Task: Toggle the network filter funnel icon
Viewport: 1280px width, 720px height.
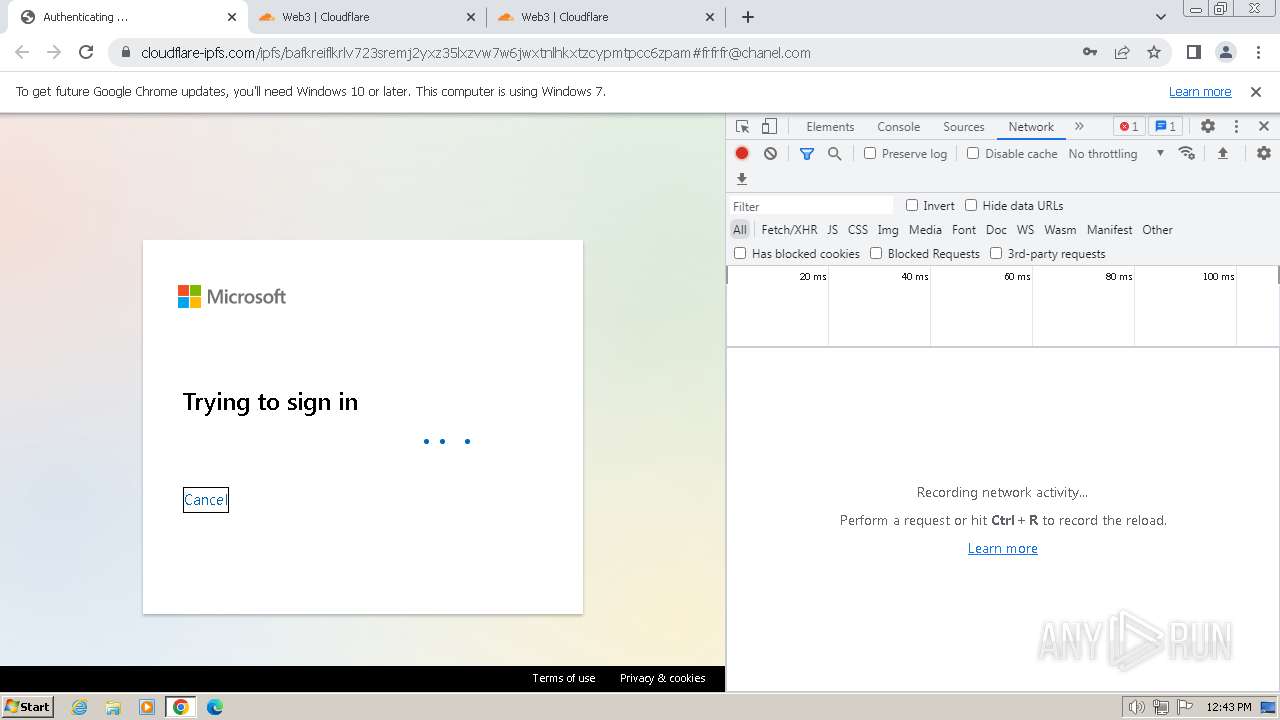Action: click(807, 154)
